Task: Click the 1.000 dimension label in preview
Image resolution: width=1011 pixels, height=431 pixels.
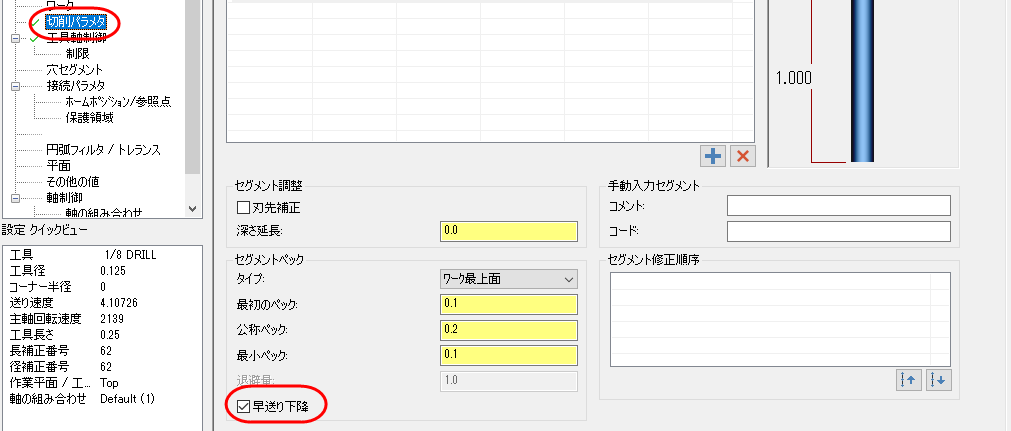Action: pos(793,77)
